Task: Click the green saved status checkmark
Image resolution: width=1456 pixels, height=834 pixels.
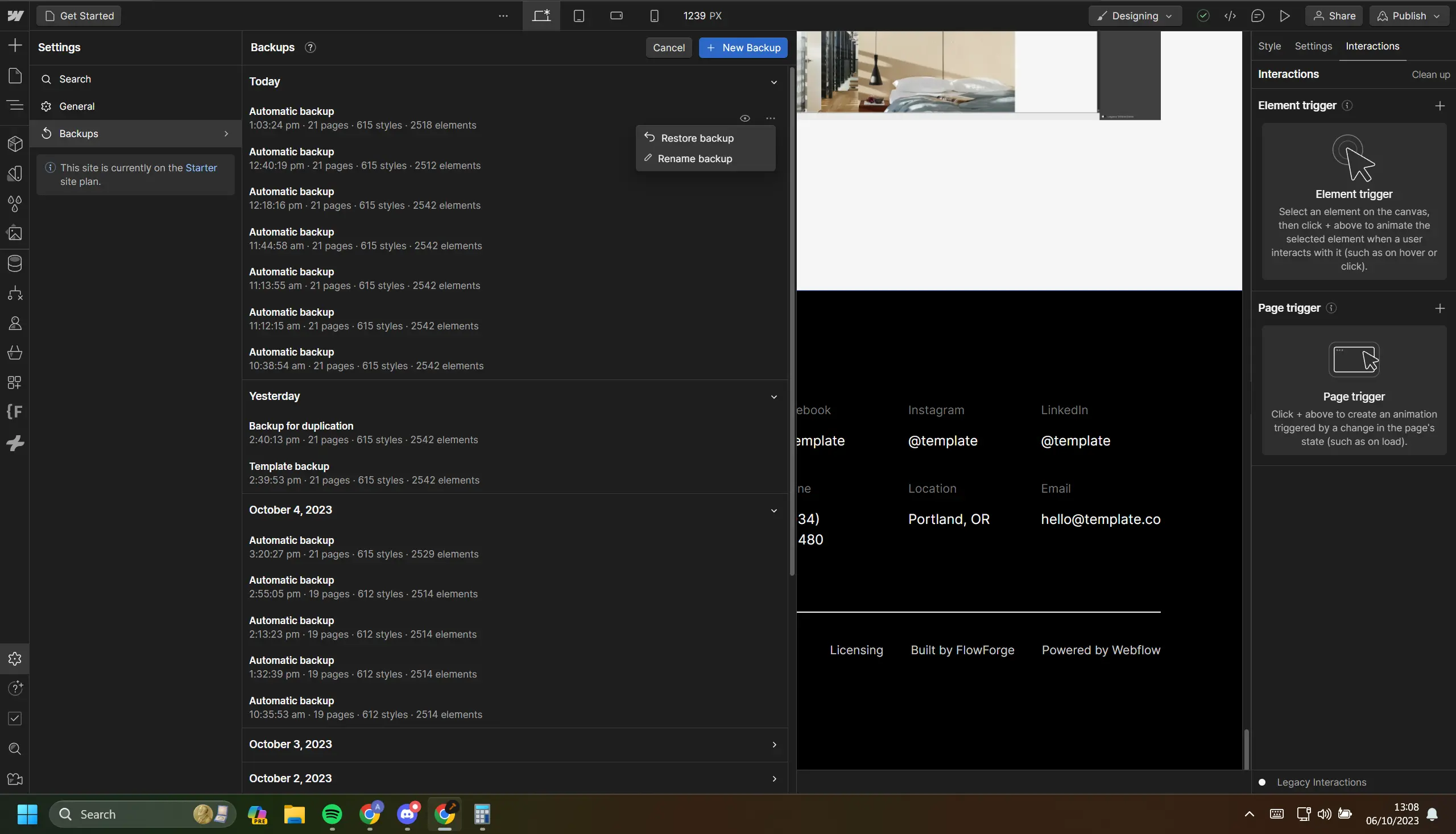Action: pos(1203,15)
